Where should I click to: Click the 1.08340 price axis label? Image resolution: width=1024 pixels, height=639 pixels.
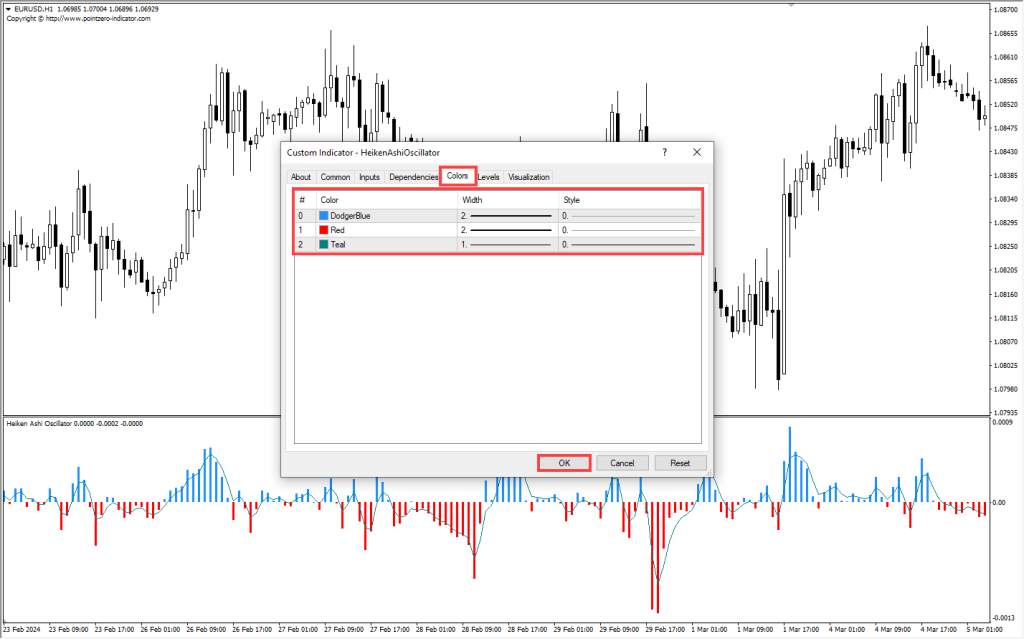pyautogui.click(x=1006, y=199)
